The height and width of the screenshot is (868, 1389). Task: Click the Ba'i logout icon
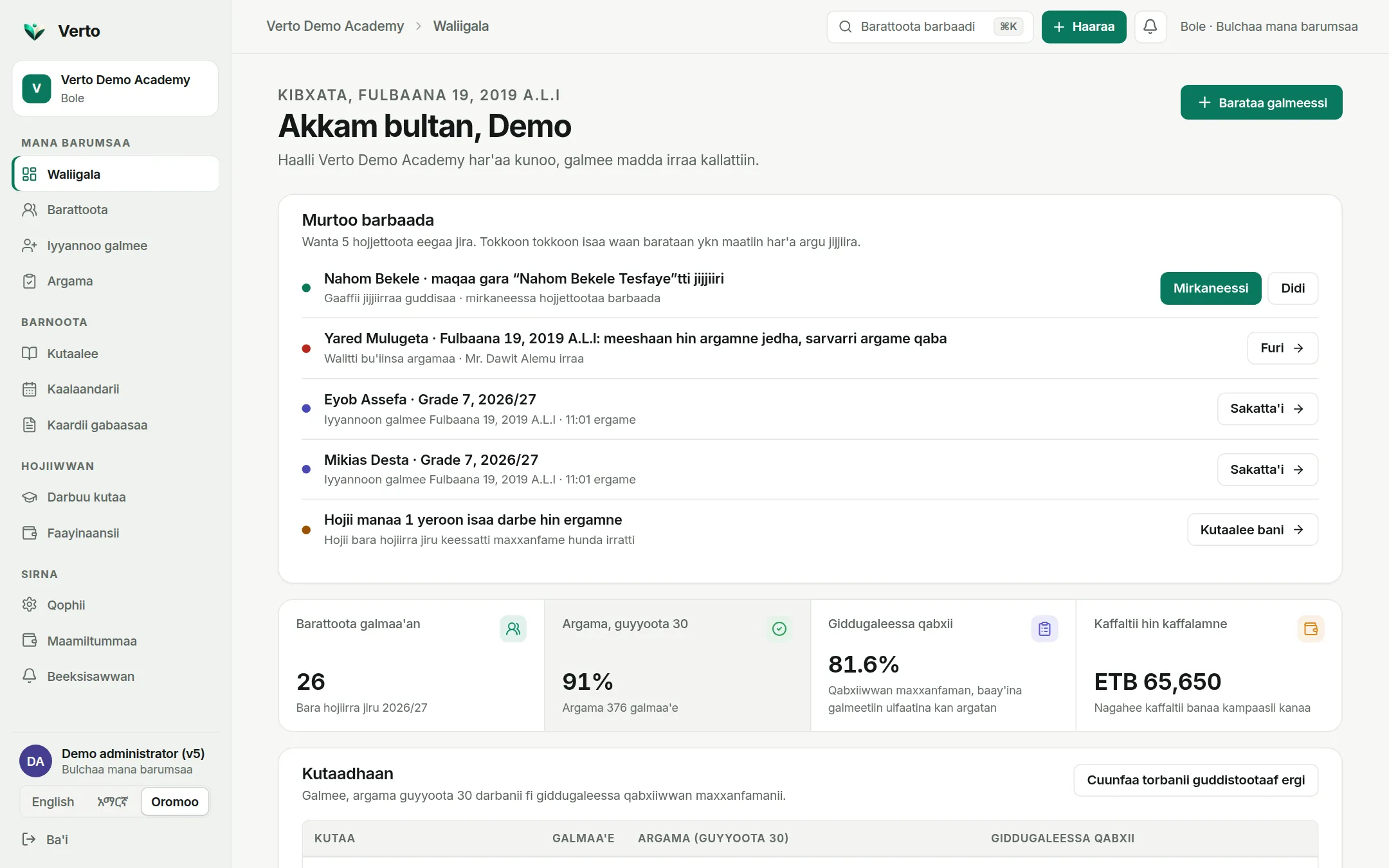29,839
